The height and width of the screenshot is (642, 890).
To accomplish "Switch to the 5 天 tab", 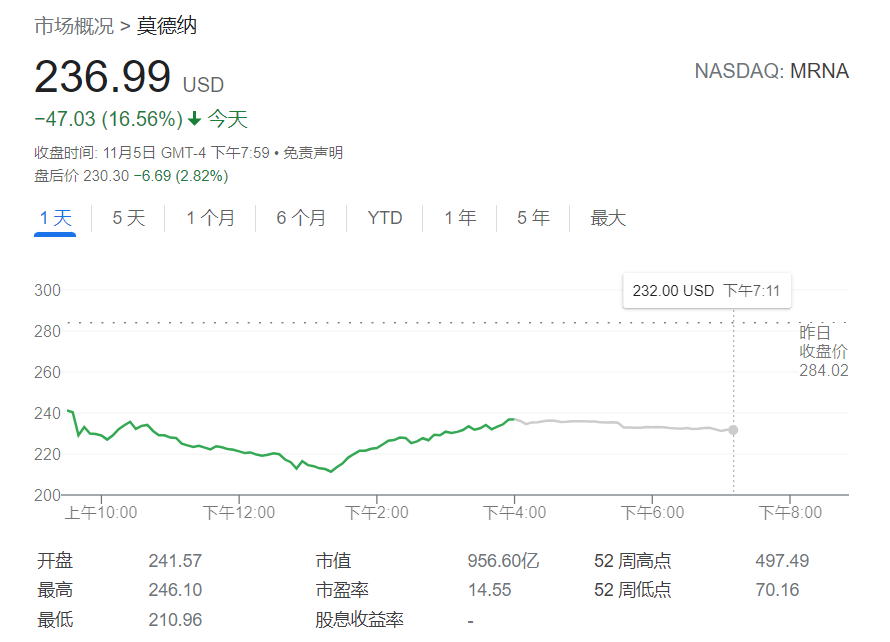I will (x=129, y=218).
